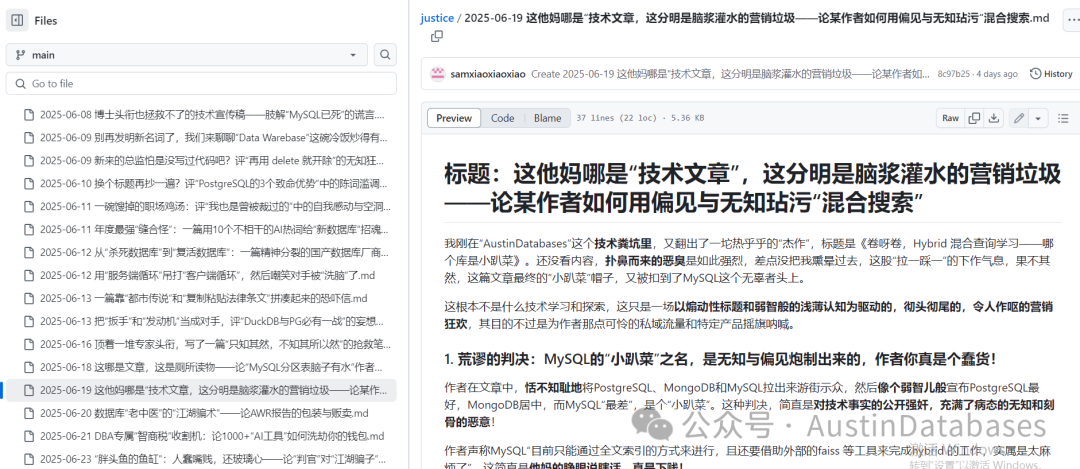Open file 2025-06-08 博士头衔也拯救不了

point(201,115)
